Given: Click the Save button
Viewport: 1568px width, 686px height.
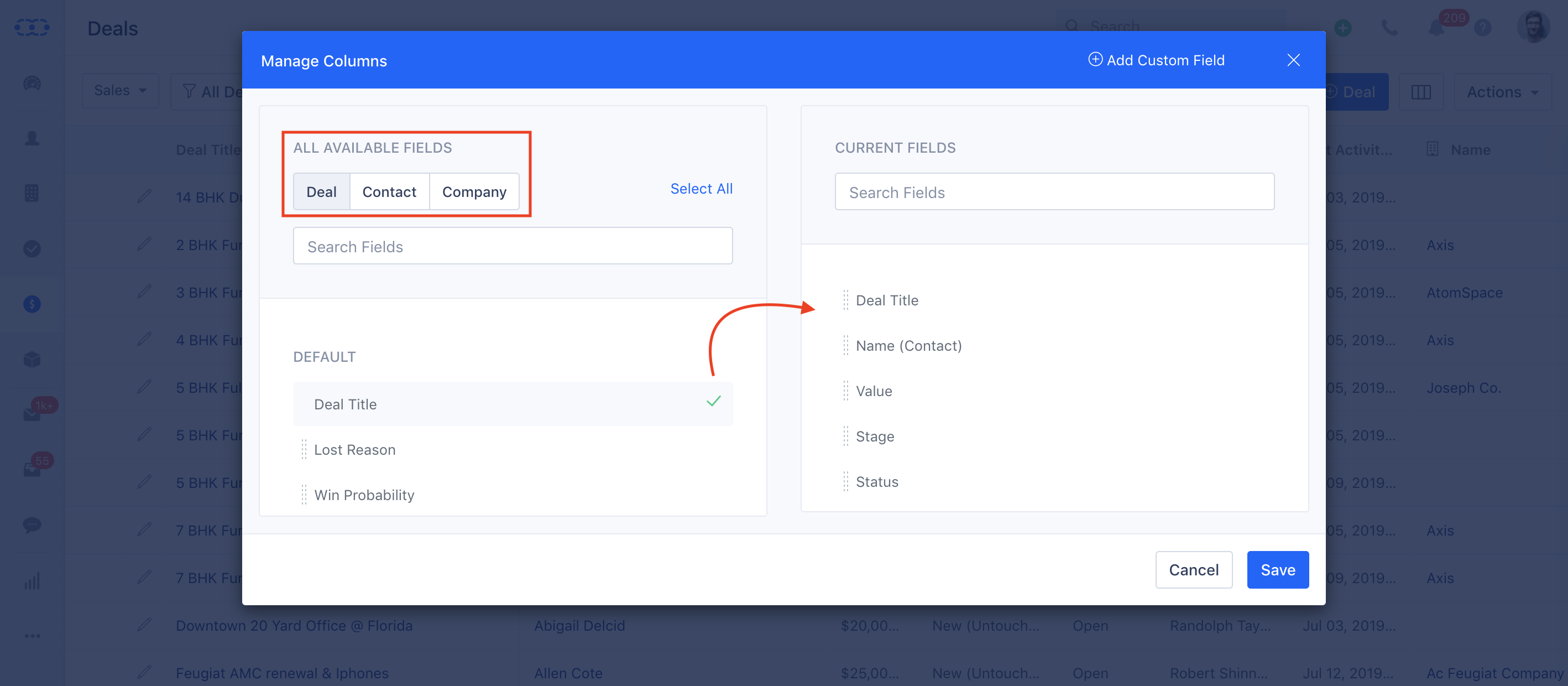Looking at the screenshot, I should pyautogui.click(x=1278, y=570).
